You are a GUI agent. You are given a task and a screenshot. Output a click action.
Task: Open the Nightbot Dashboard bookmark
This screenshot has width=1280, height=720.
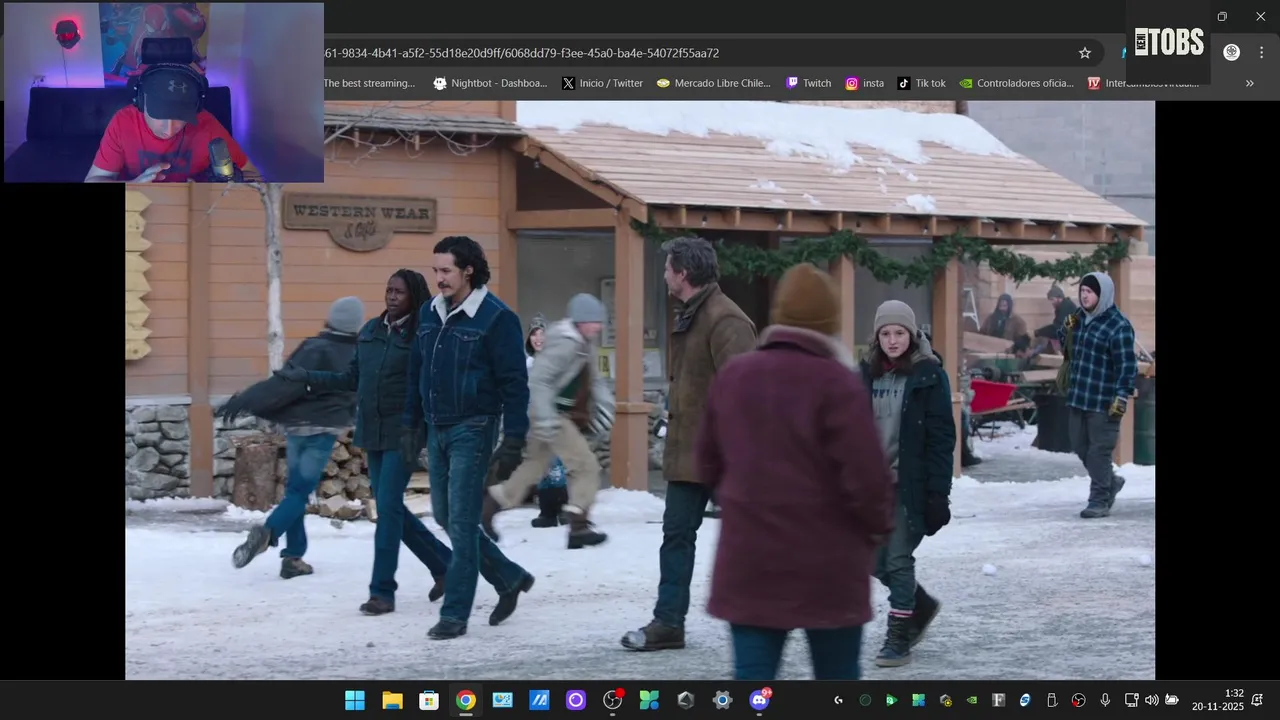tap(490, 83)
